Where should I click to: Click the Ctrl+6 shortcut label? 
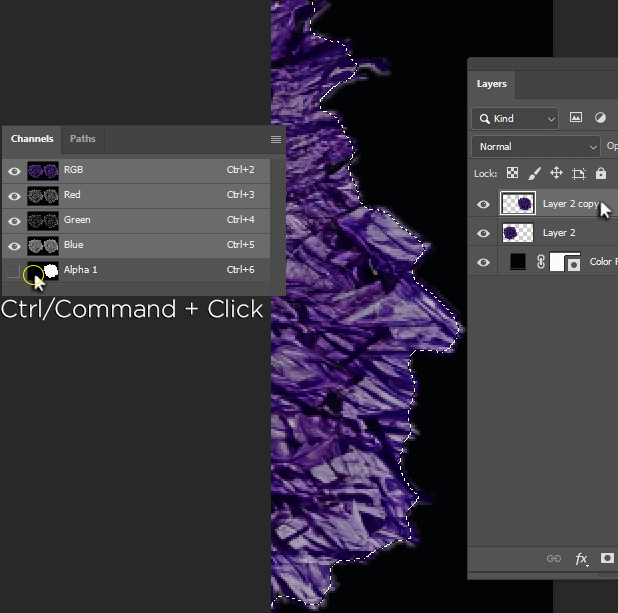point(240,270)
